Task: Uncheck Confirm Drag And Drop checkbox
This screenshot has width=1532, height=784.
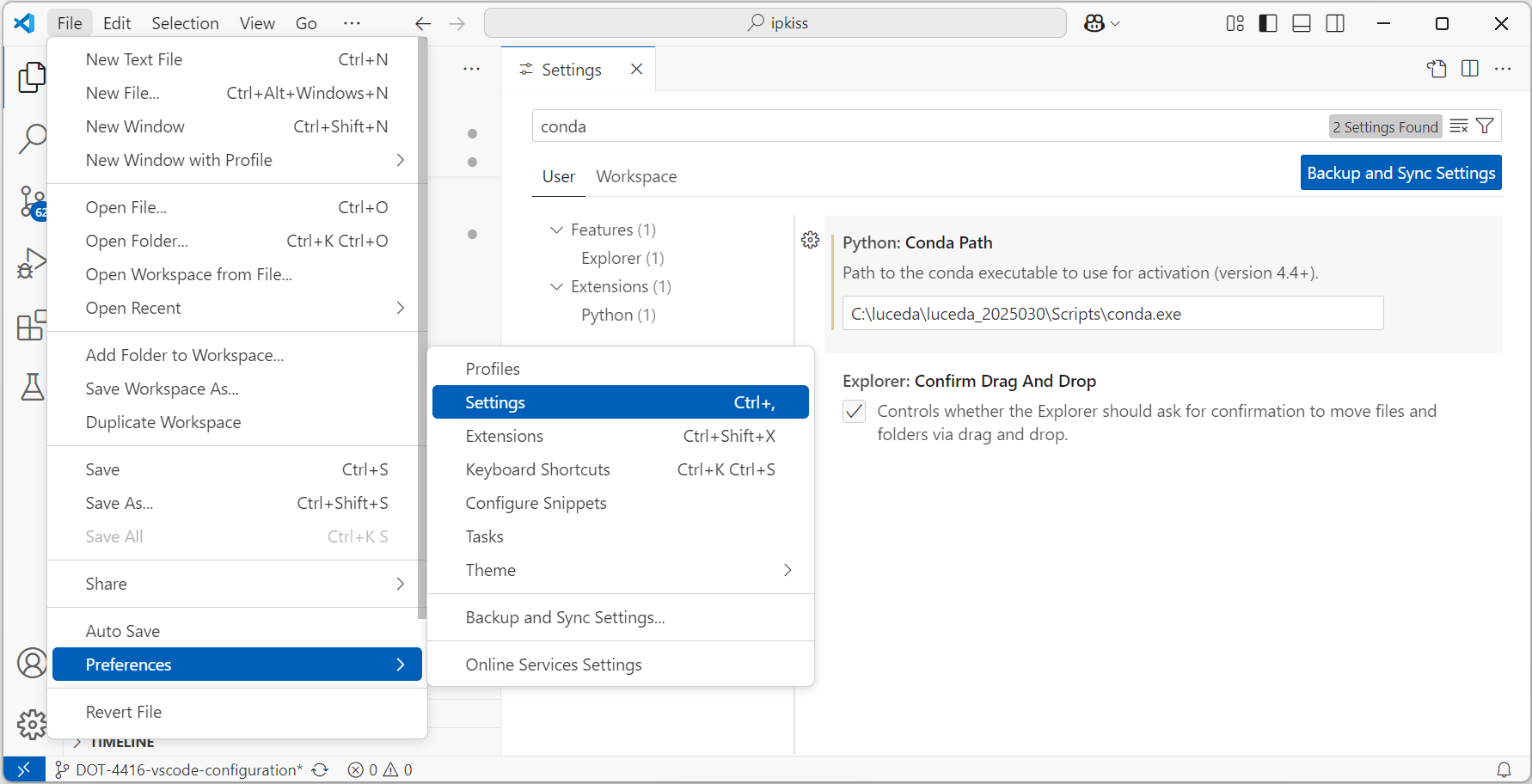Action: (x=854, y=412)
